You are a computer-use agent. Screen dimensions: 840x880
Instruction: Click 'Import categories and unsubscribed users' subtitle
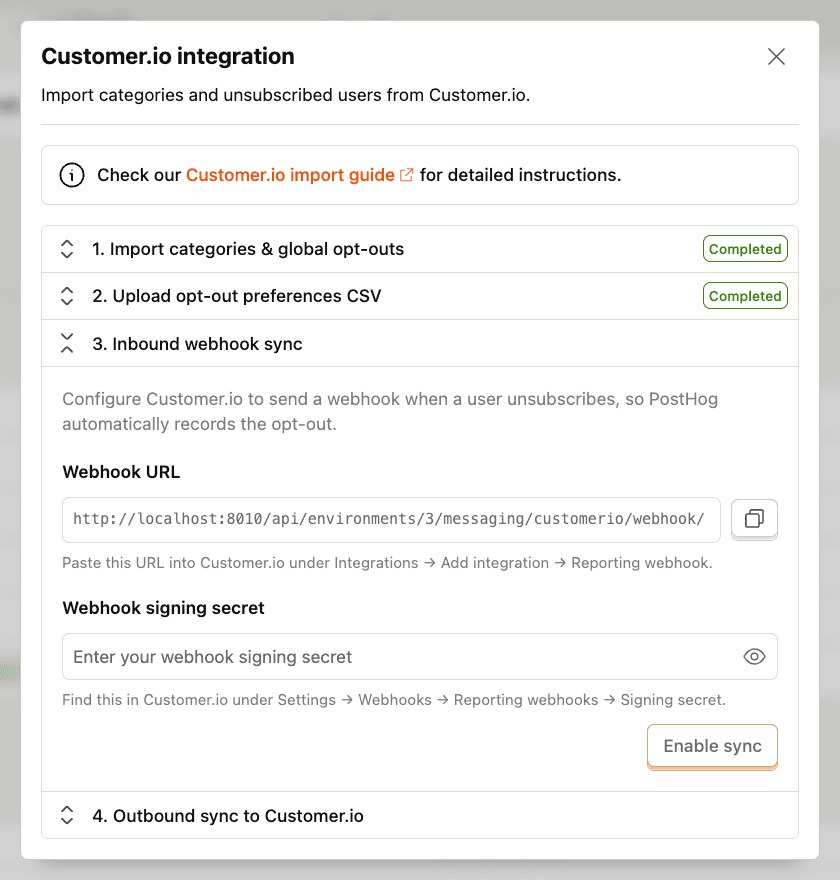click(286, 95)
